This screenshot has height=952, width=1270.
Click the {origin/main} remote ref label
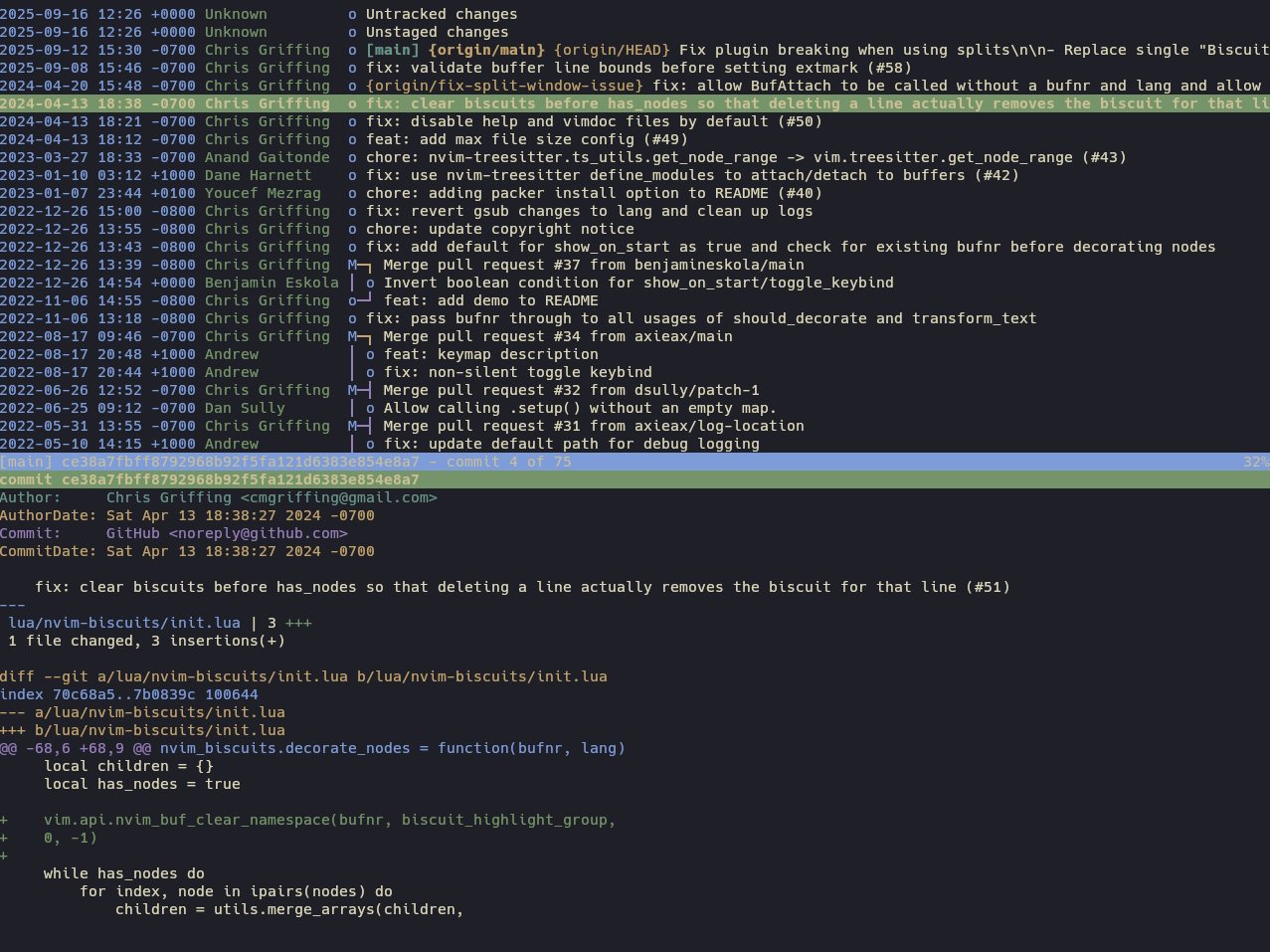(486, 51)
